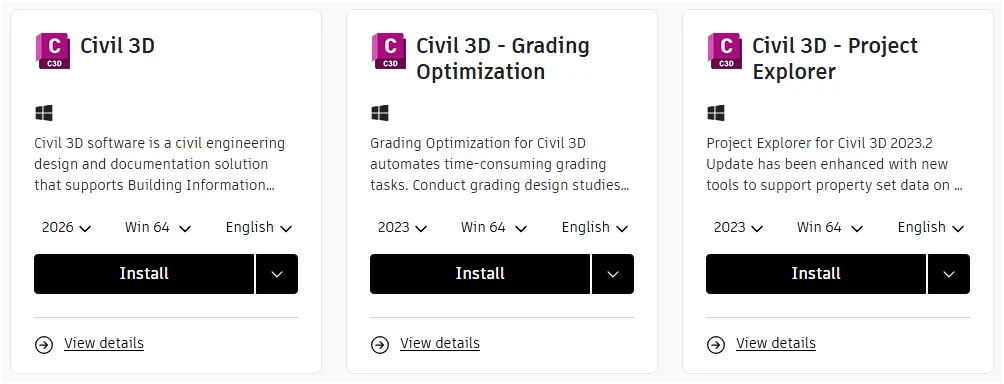The image size is (1004, 384).
Task: Open the English language dropdown for Civil 3D
Action: 259,227
